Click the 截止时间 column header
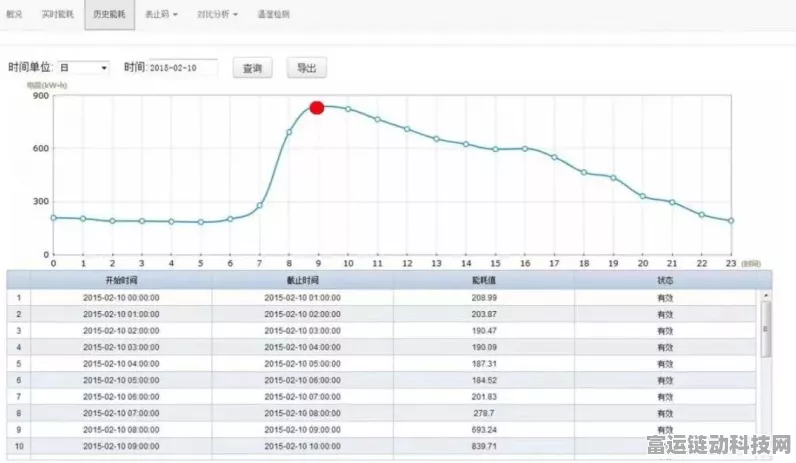Screen dimensions: 796x463 [x=303, y=280]
